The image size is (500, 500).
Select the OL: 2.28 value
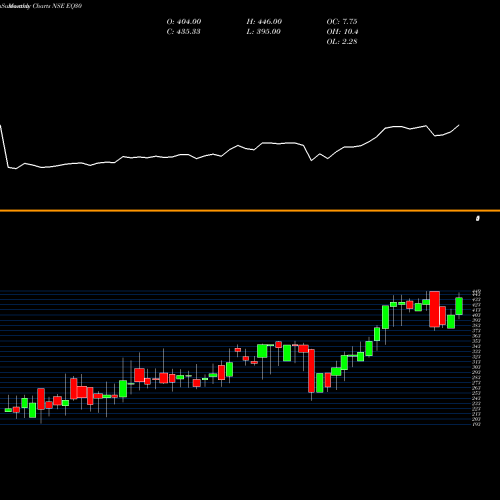pos(342,42)
